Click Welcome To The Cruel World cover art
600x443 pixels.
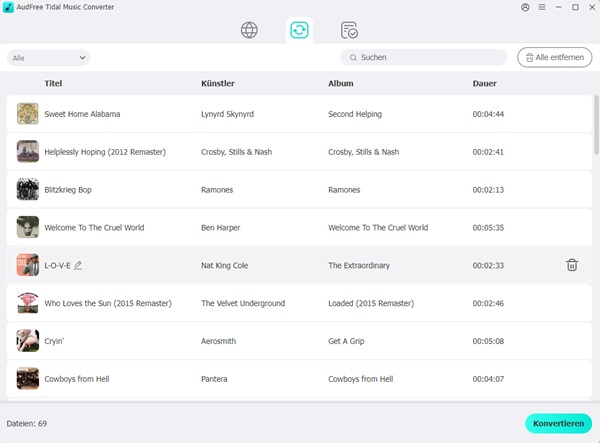coord(28,227)
